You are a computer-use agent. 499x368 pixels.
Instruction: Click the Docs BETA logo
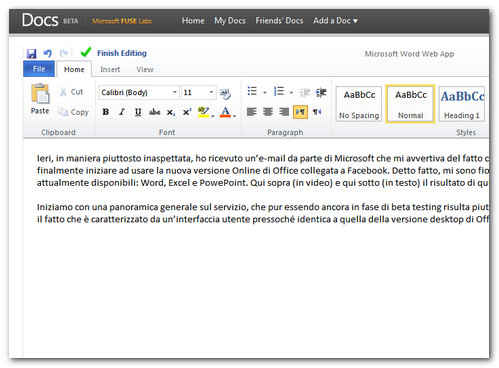click(x=50, y=20)
